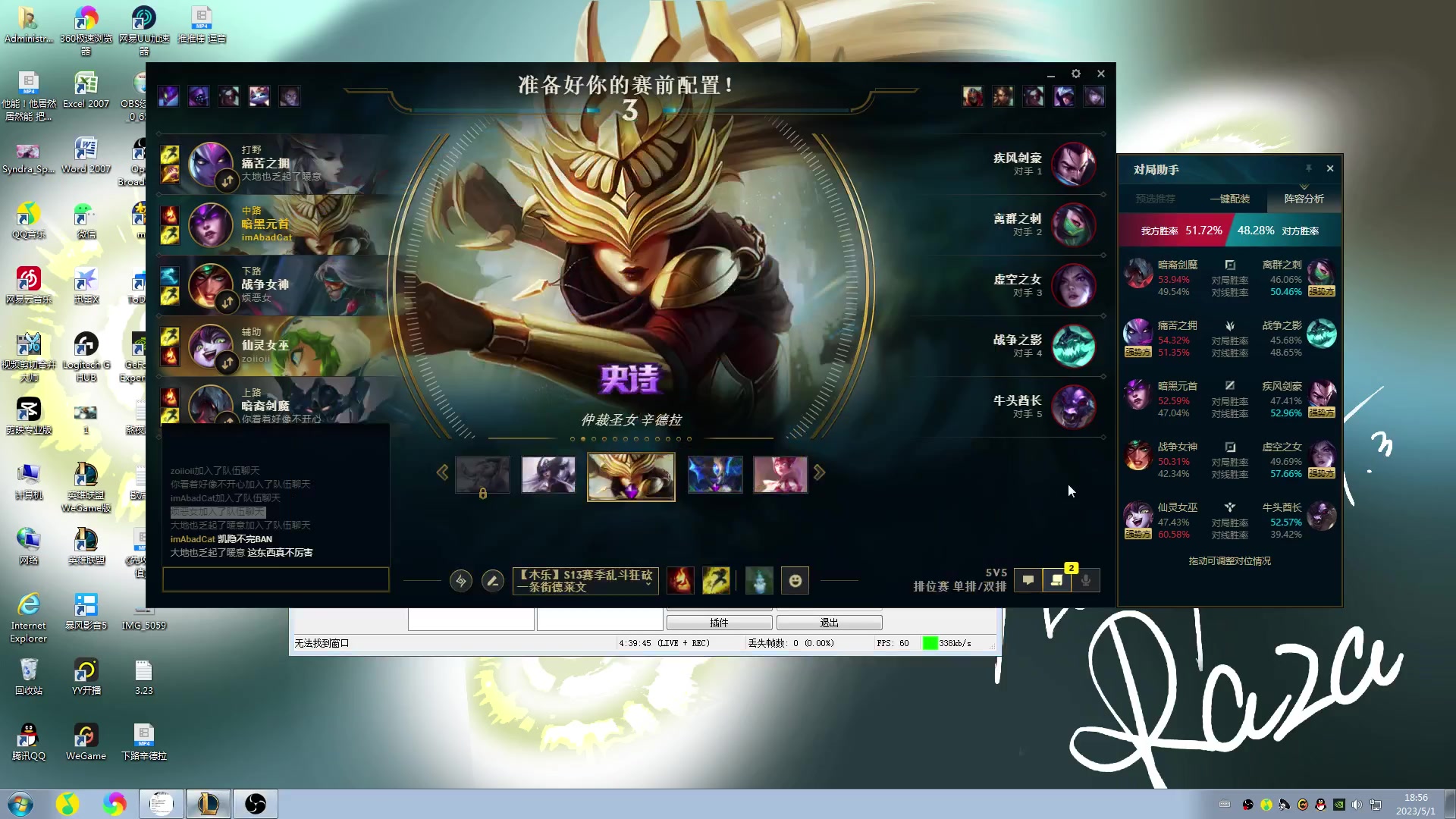
Task: Click the mid lane icon beside 暗黑元首
Action: [1229, 386]
